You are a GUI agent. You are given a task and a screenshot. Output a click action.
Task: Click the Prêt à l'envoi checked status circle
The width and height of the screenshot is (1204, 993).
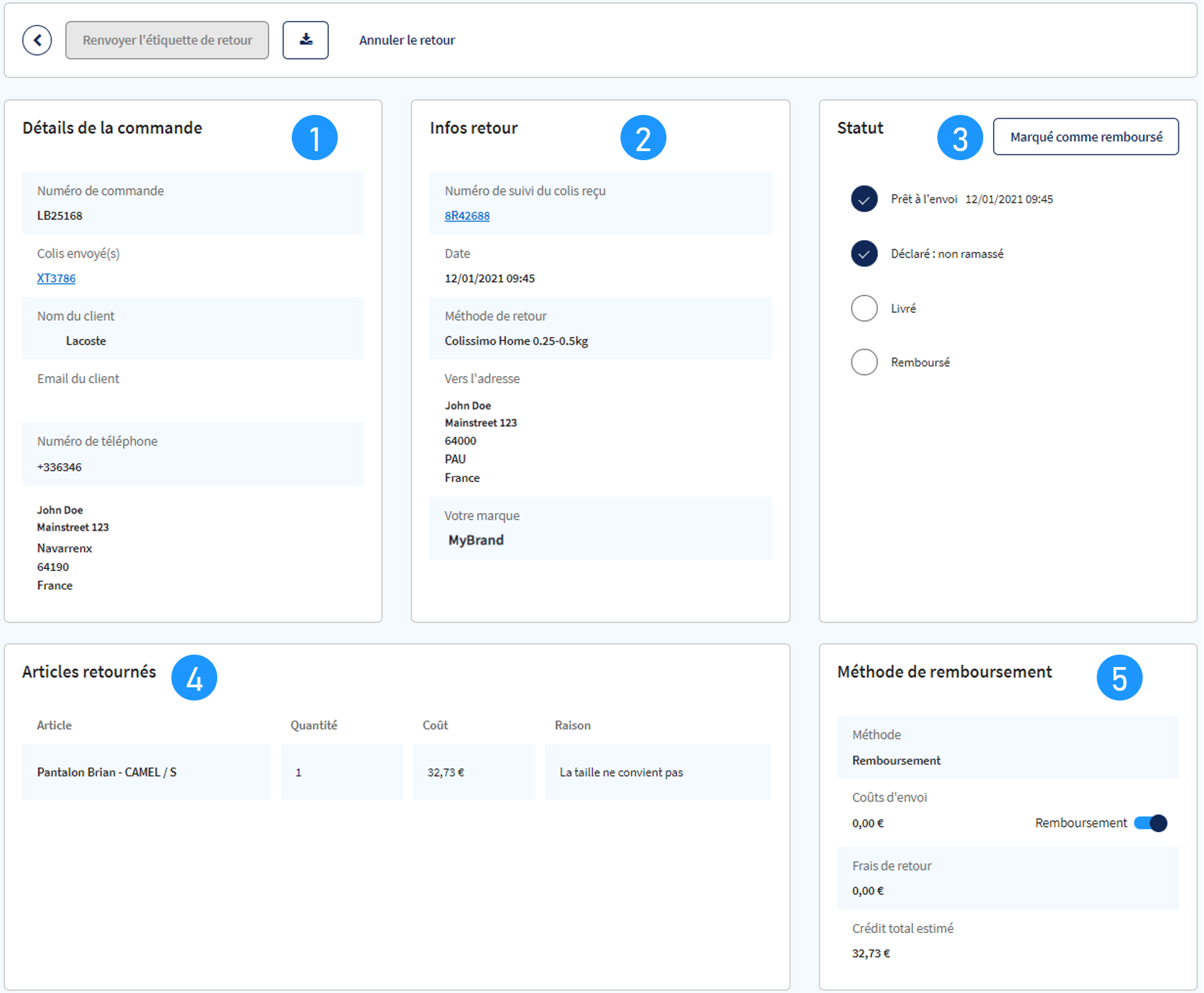[x=864, y=199]
